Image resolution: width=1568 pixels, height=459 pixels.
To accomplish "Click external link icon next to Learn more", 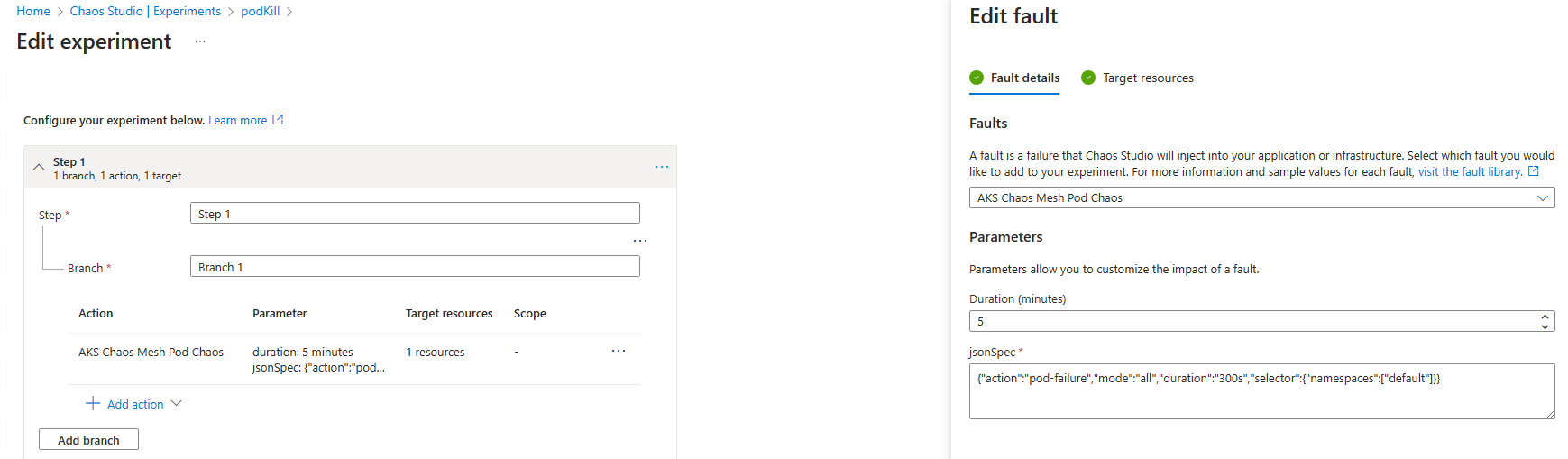I will (x=278, y=120).
